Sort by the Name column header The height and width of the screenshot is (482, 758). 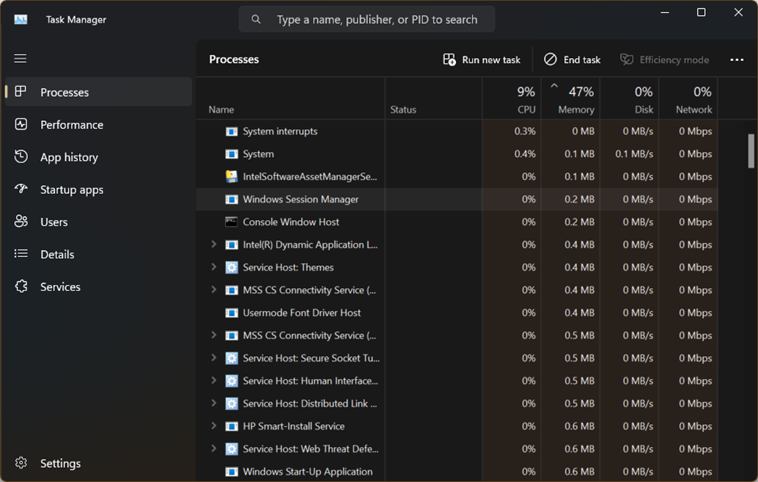pyautogui.click(x=291, y=99)
